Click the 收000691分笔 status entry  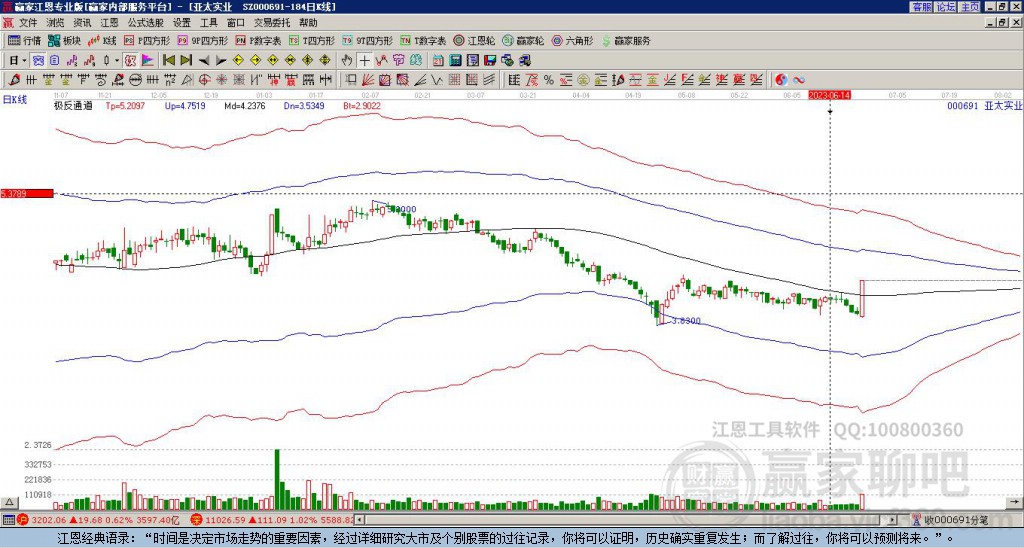950,520
